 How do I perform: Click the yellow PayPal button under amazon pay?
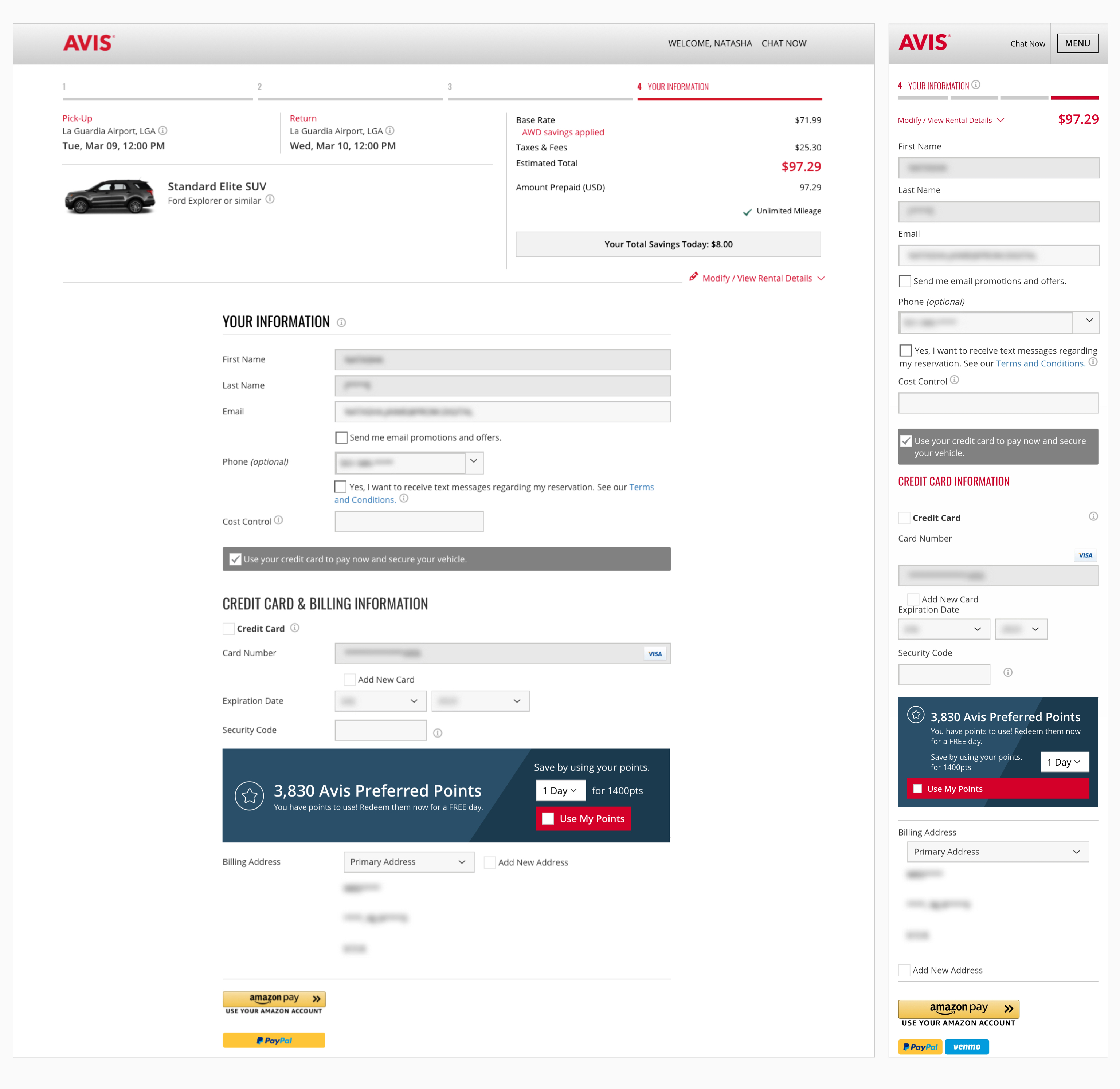tap(274, 1041)
